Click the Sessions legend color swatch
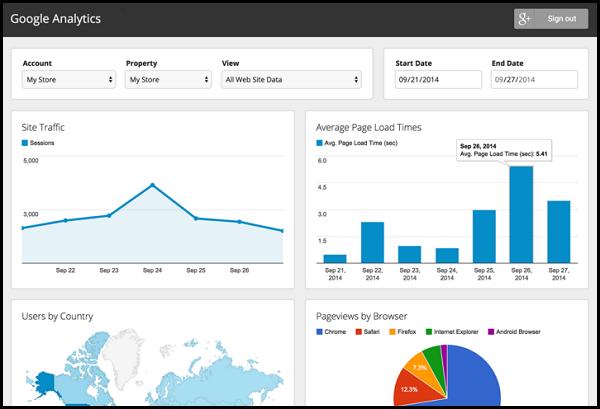Viewport: 600px width, 409px height. pos(25,143)
